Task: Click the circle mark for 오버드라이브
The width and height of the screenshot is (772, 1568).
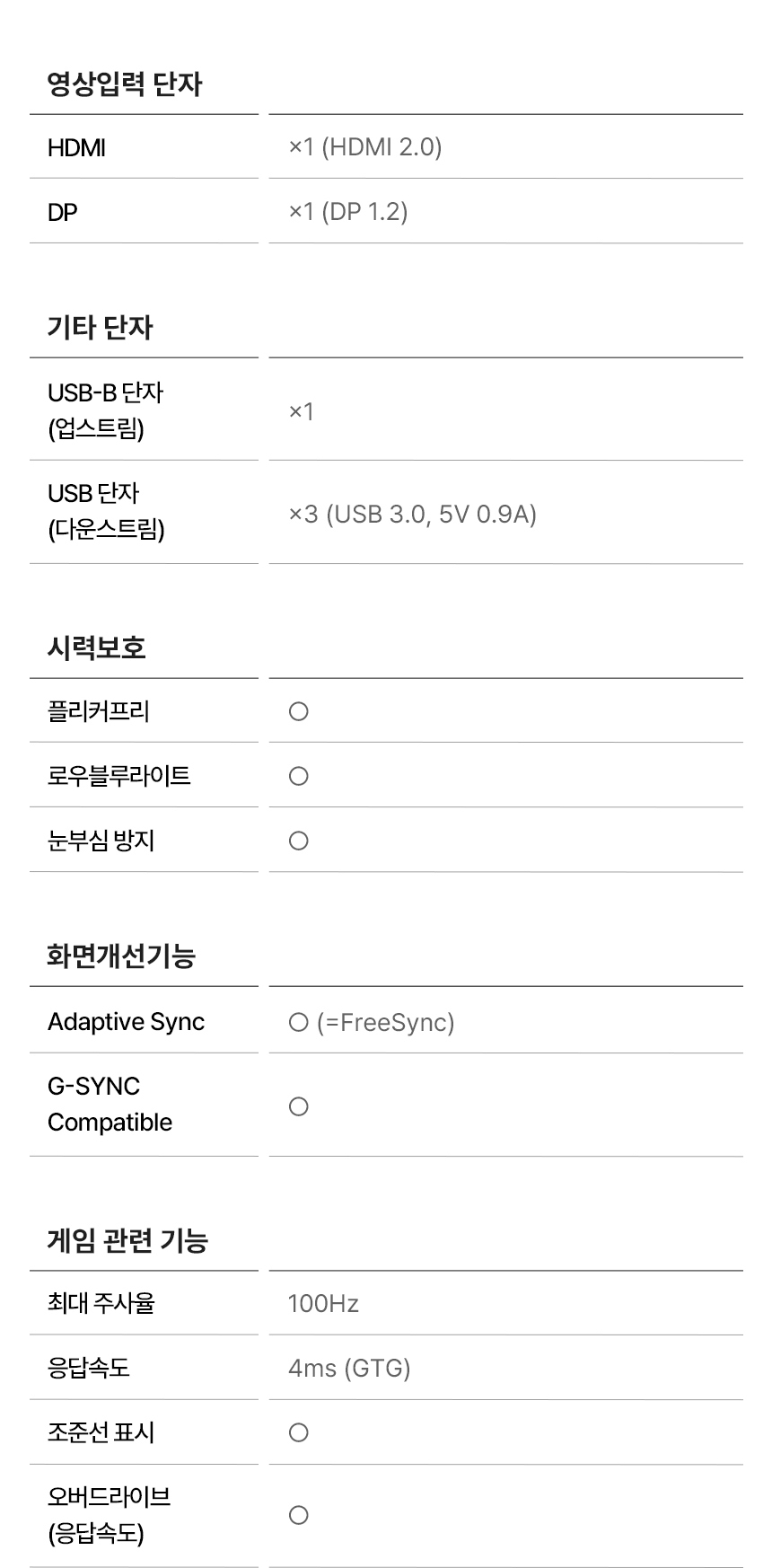Action: [x=299, y=1516]
